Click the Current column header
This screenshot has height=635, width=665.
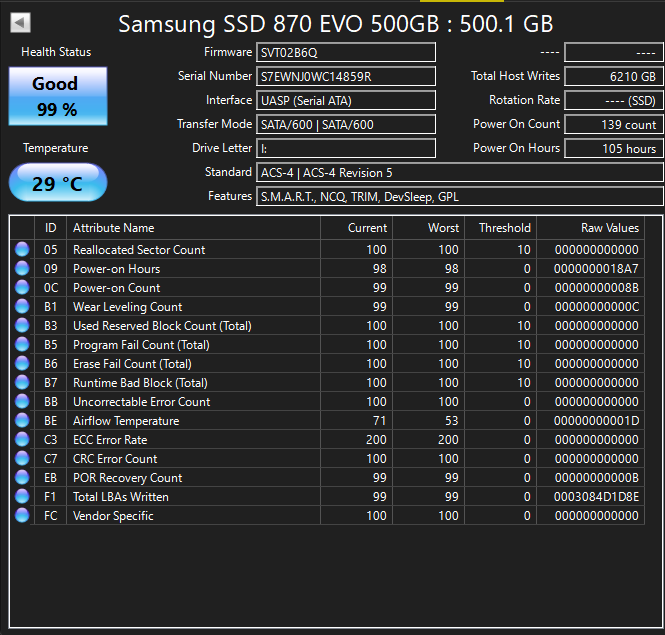tap(357, 228)
